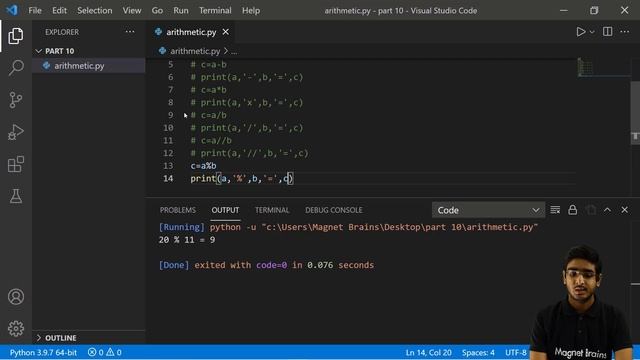Switch to the DEBUG CONSOLE tab

coord(333,210)
